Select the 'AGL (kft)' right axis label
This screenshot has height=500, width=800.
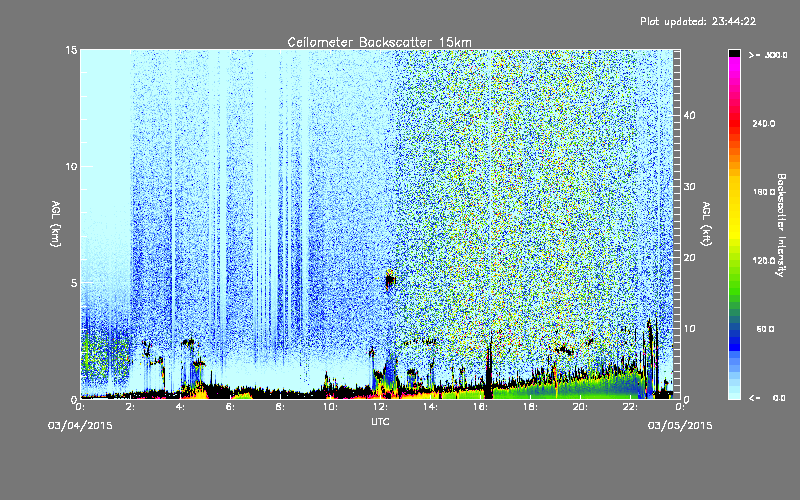point(707,223)
